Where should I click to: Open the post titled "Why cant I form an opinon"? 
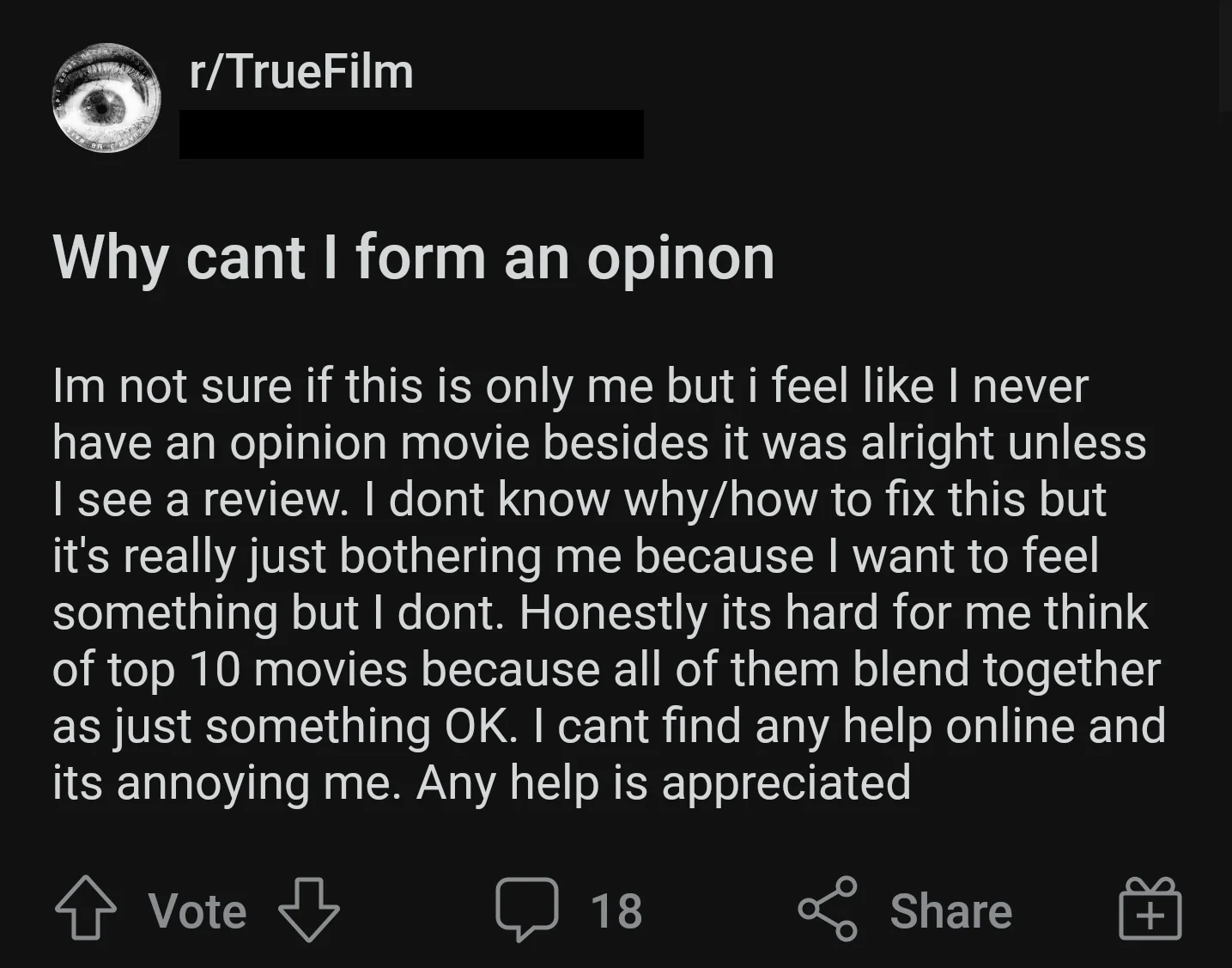(413, 257)
